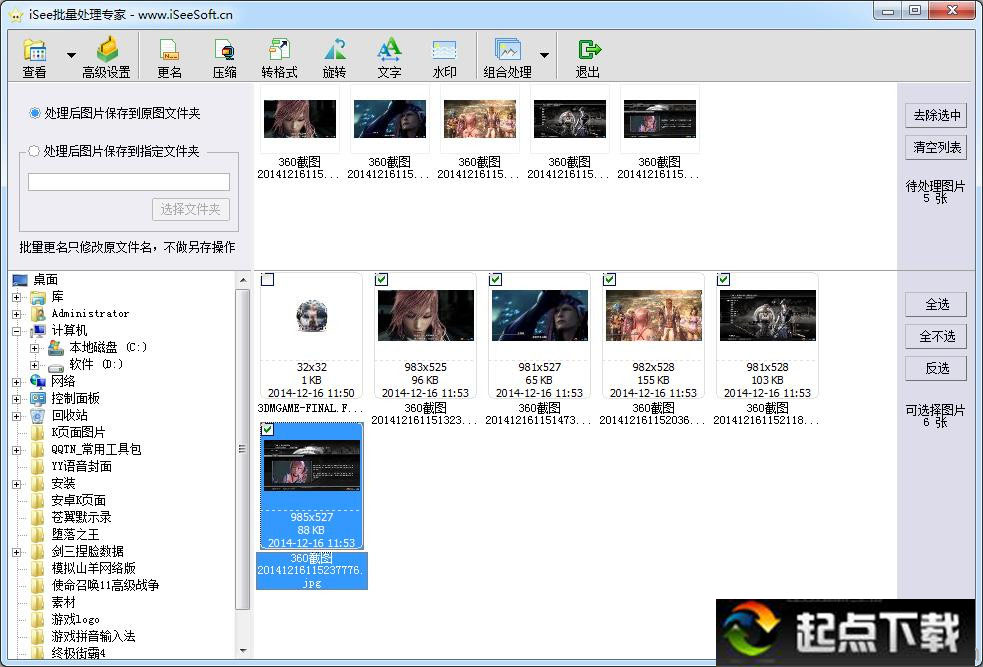Viewport: 983px width, 667px height.
Task: Select the 65 KB image thumbnail
Action: tap(540, 315)
